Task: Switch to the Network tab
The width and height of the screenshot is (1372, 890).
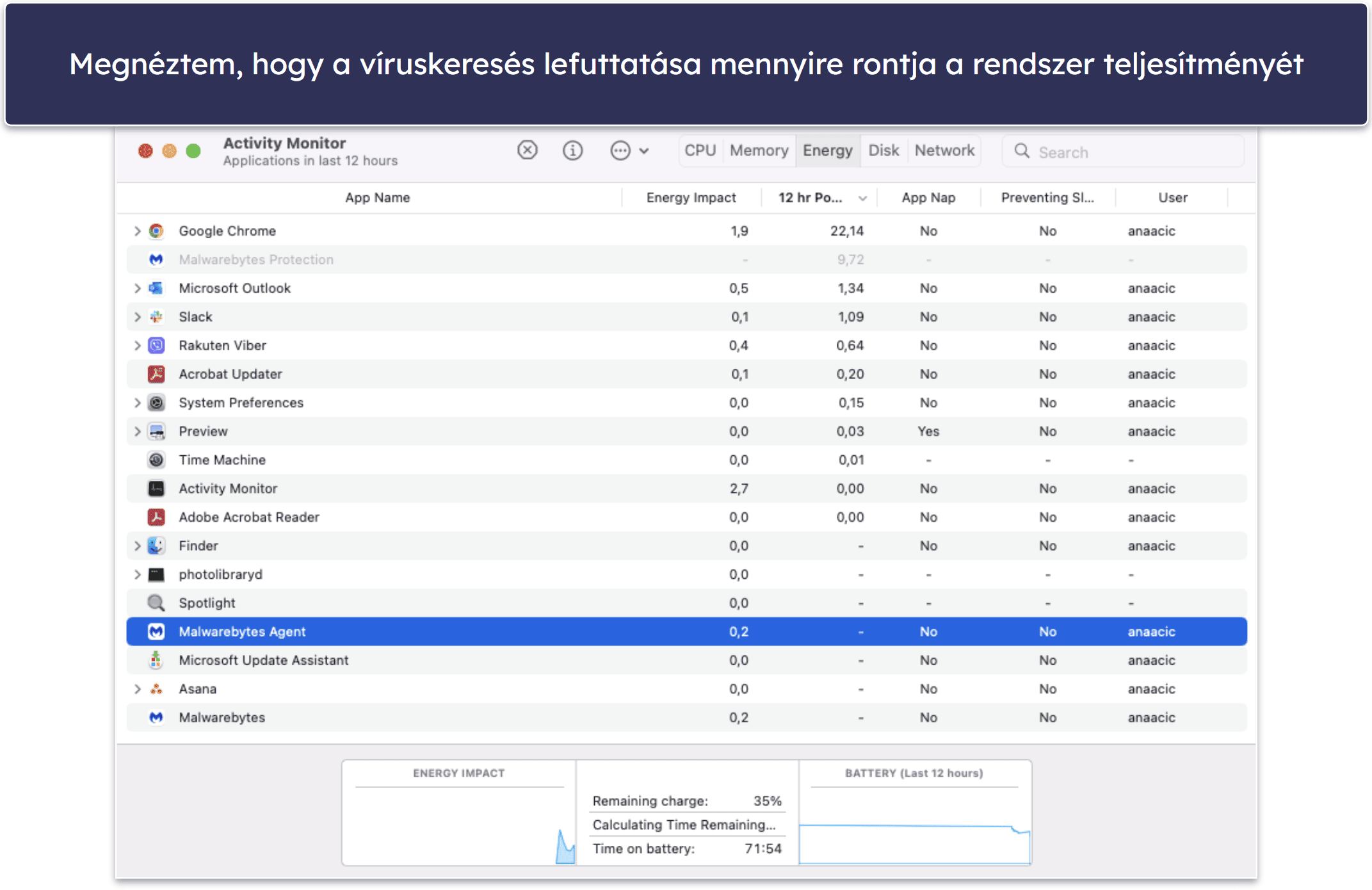Action: tap(944, 150)
